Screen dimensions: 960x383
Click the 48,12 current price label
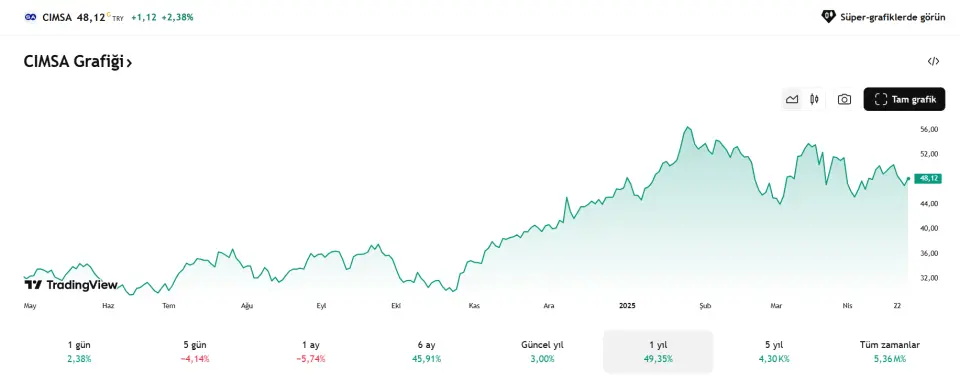pyautogui.click(x=928, y=178)
